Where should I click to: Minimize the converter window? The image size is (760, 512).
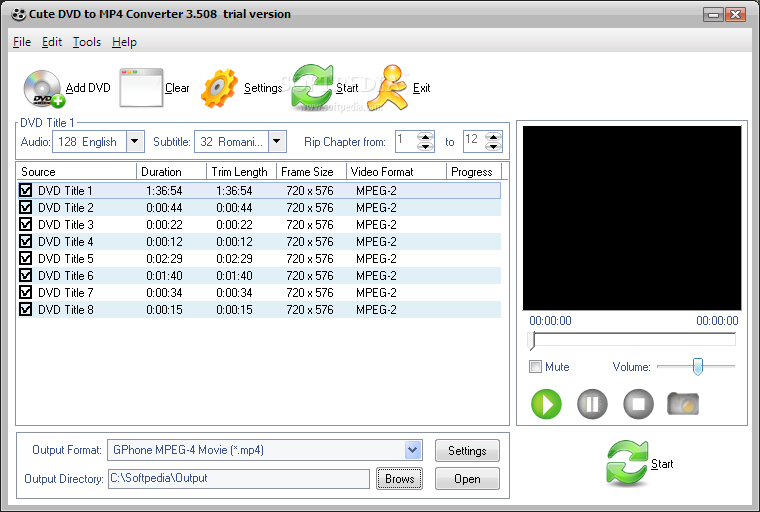713,15
